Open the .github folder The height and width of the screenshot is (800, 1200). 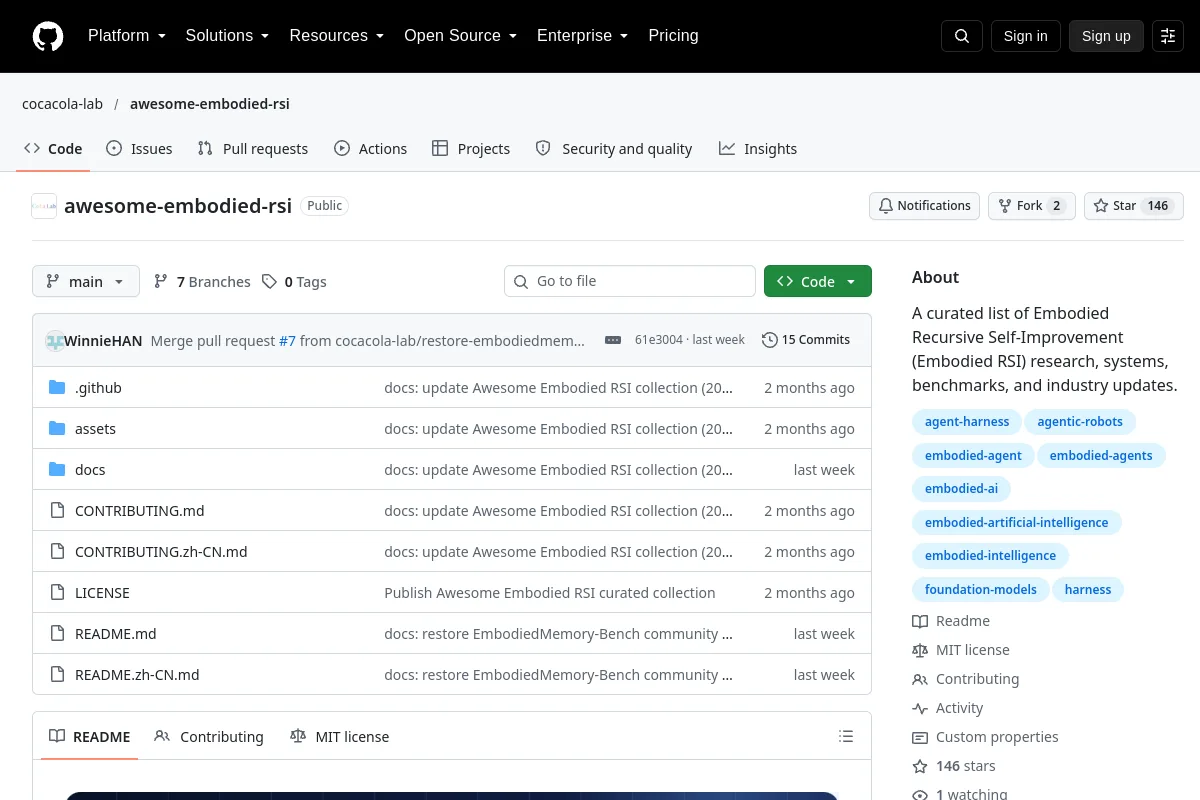(98, 388)
